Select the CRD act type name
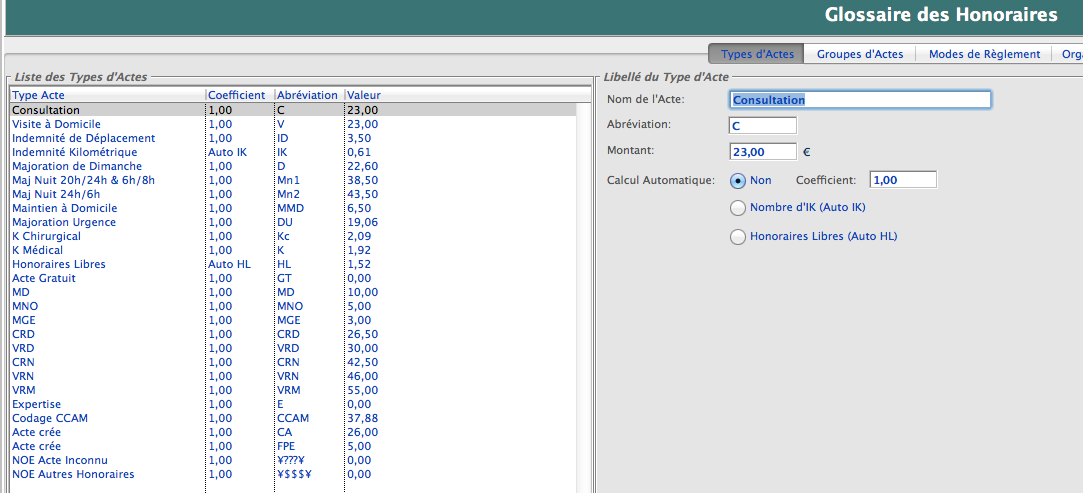The height and width of the screenshot is (493, 1083). pos(23,334)
